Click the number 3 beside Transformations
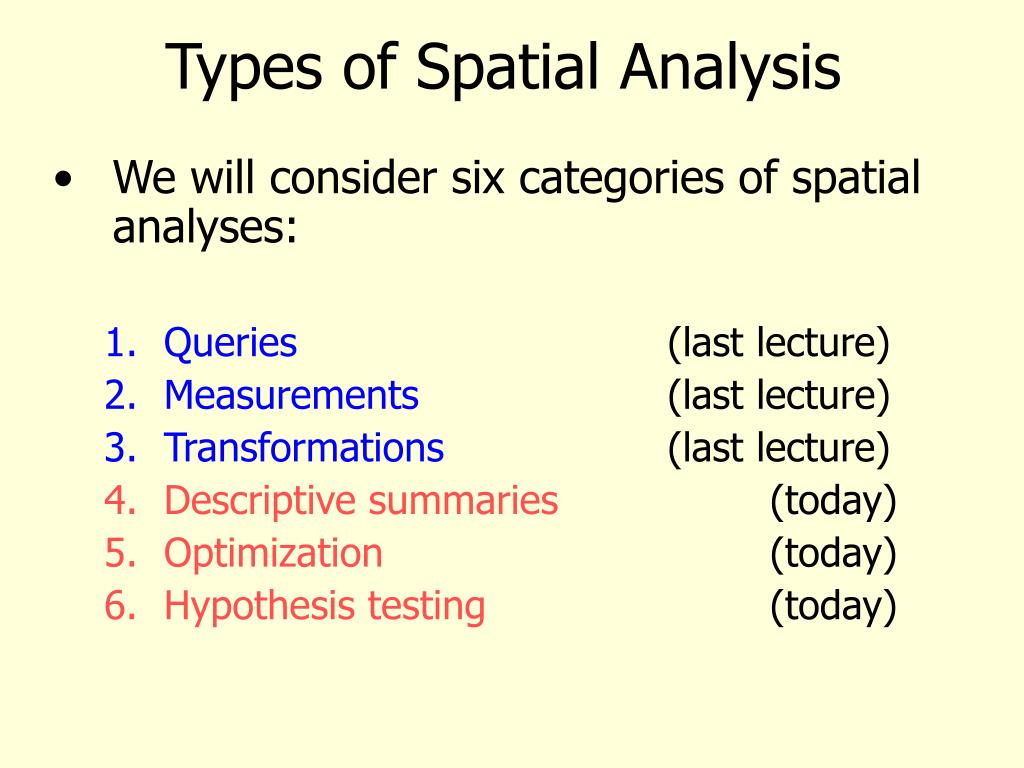Viewport: 1024px width, 768px height. point(120,448)
